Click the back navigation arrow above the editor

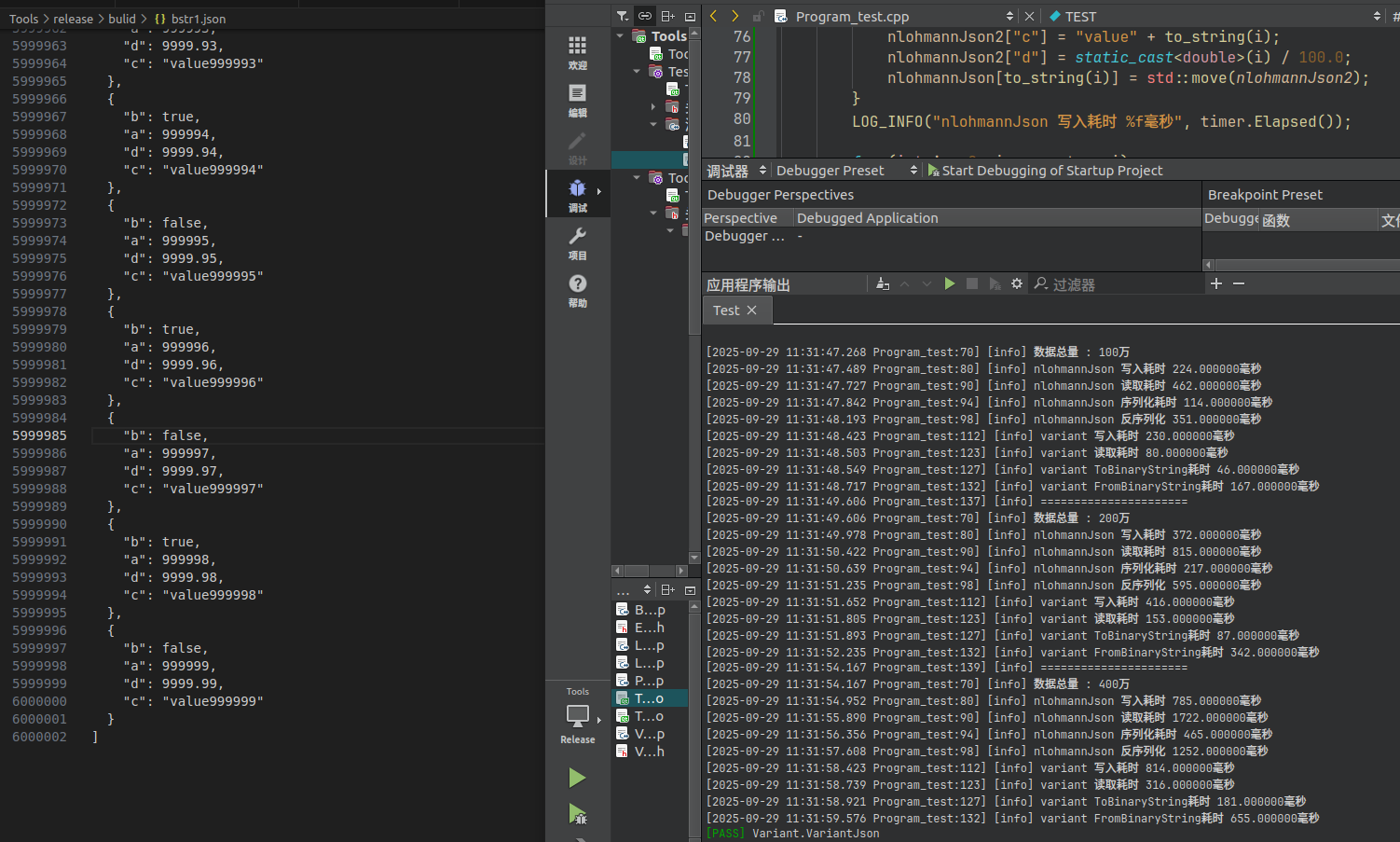pyautogui.click(x=712, y=16)
